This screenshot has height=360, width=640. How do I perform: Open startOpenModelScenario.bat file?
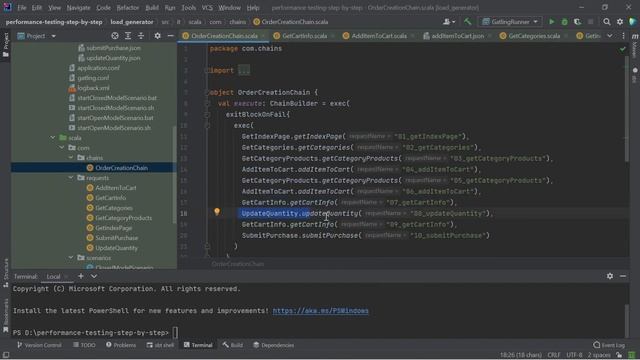coord(115,118)
